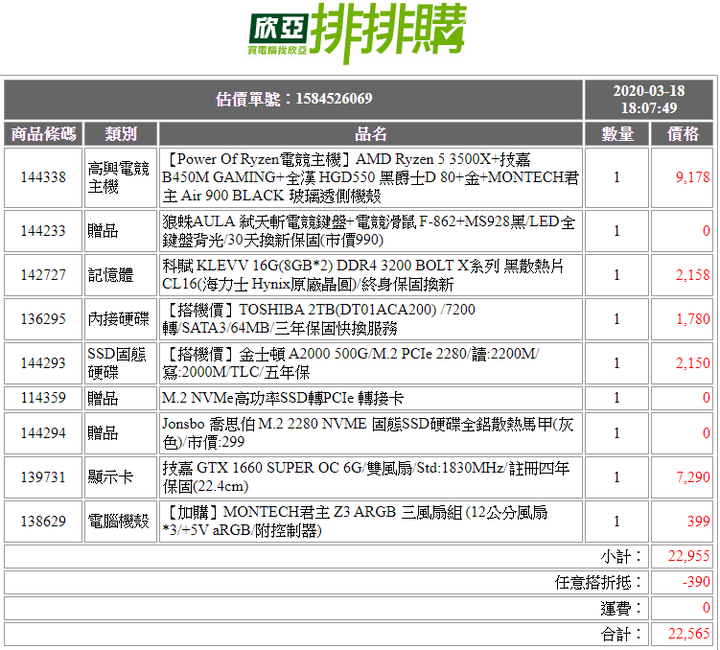
Task: Click the 數量 column header
Action: (617, 134)
